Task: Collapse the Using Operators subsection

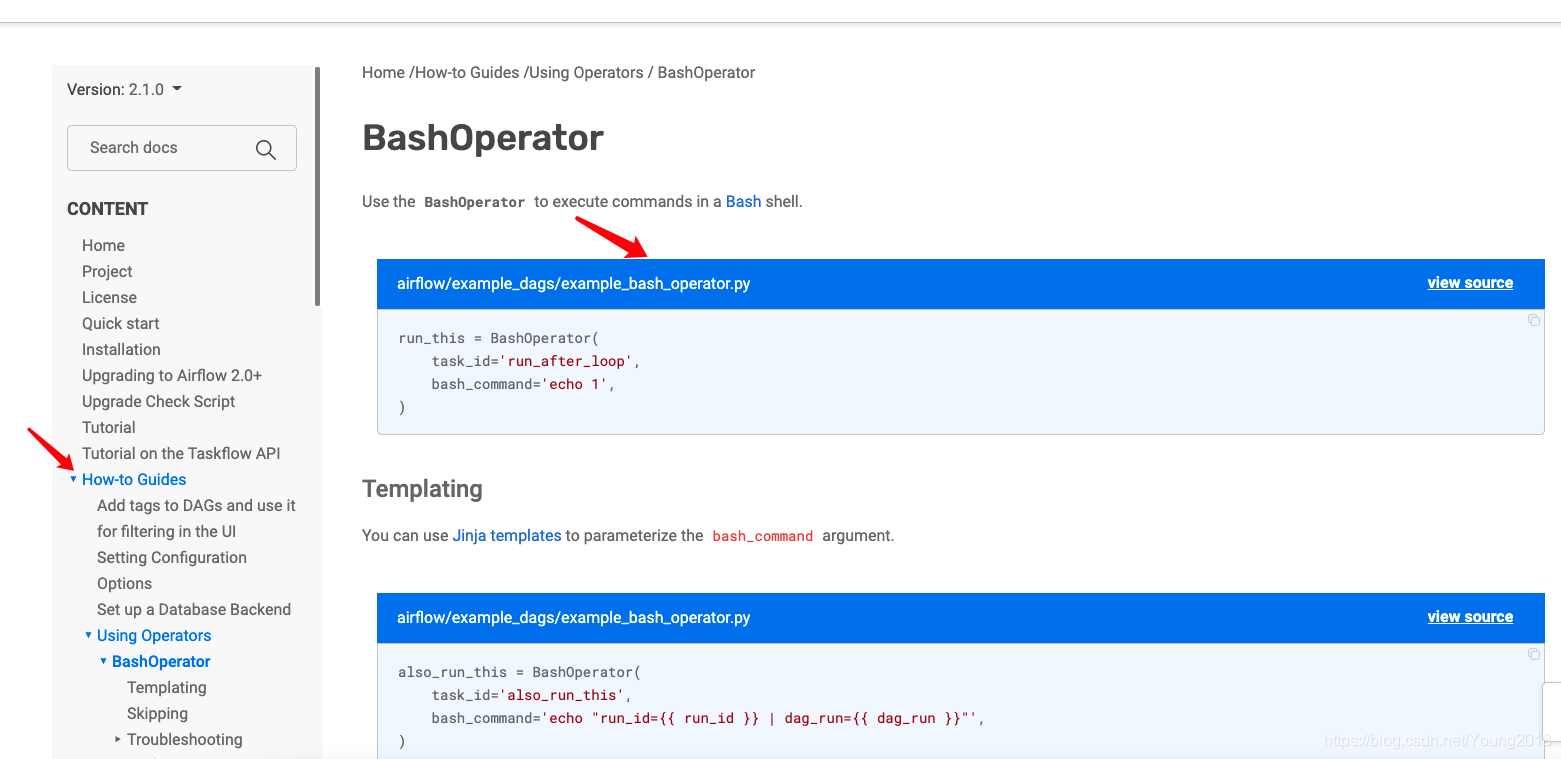Action: (88, 635)
